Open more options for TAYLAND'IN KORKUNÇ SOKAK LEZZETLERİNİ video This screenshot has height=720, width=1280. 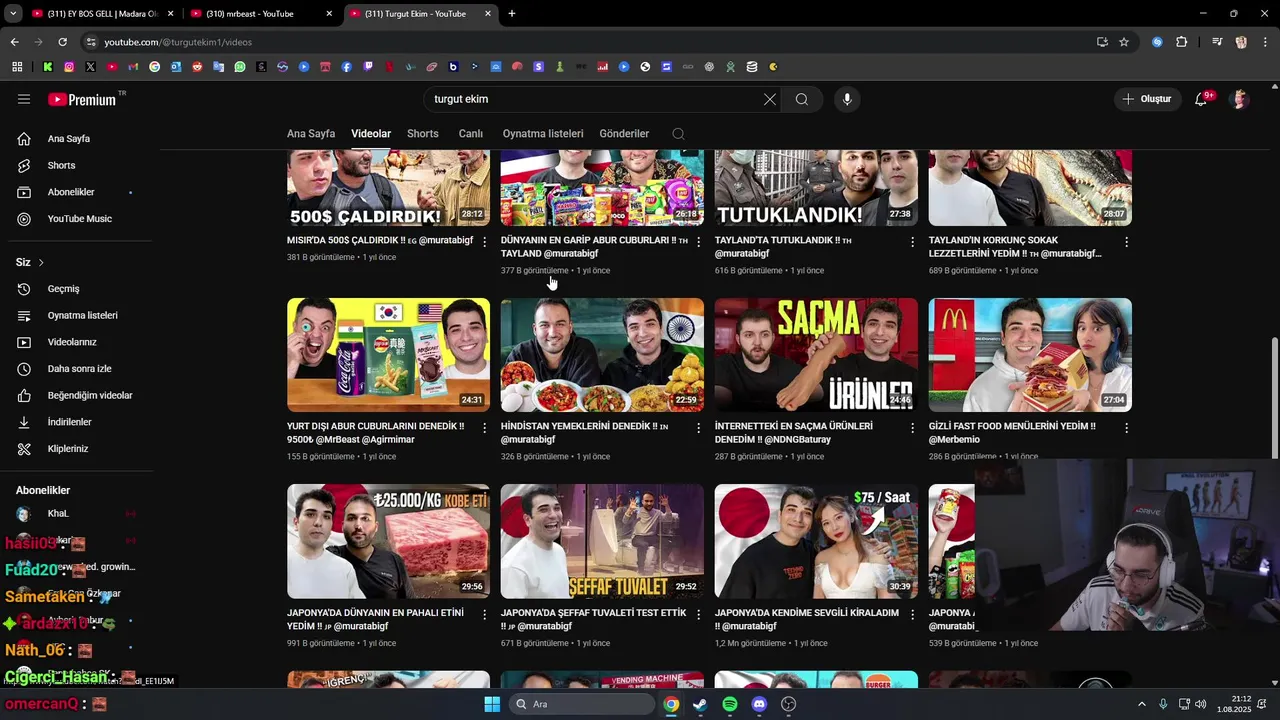tap(1126, 242)
